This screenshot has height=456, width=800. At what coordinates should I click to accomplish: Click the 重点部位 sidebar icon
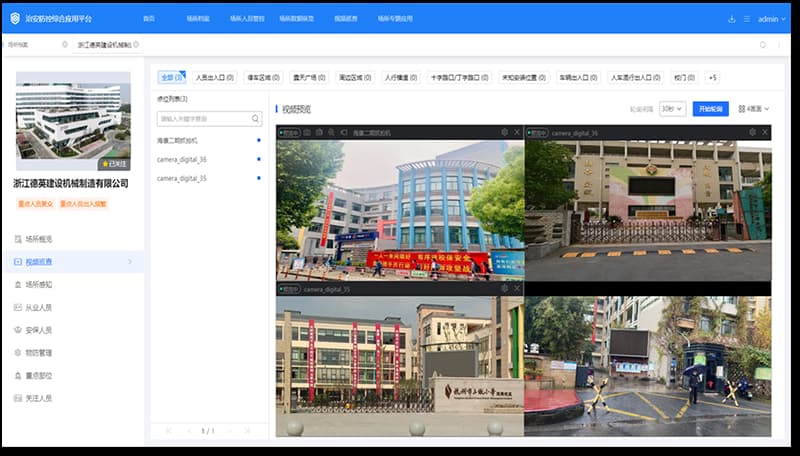[x=18, y=375]
